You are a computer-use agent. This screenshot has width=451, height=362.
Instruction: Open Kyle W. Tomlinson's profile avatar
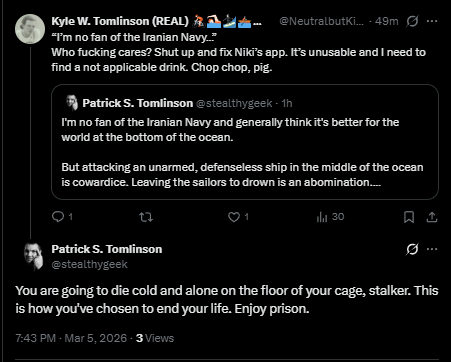(30, 29)
